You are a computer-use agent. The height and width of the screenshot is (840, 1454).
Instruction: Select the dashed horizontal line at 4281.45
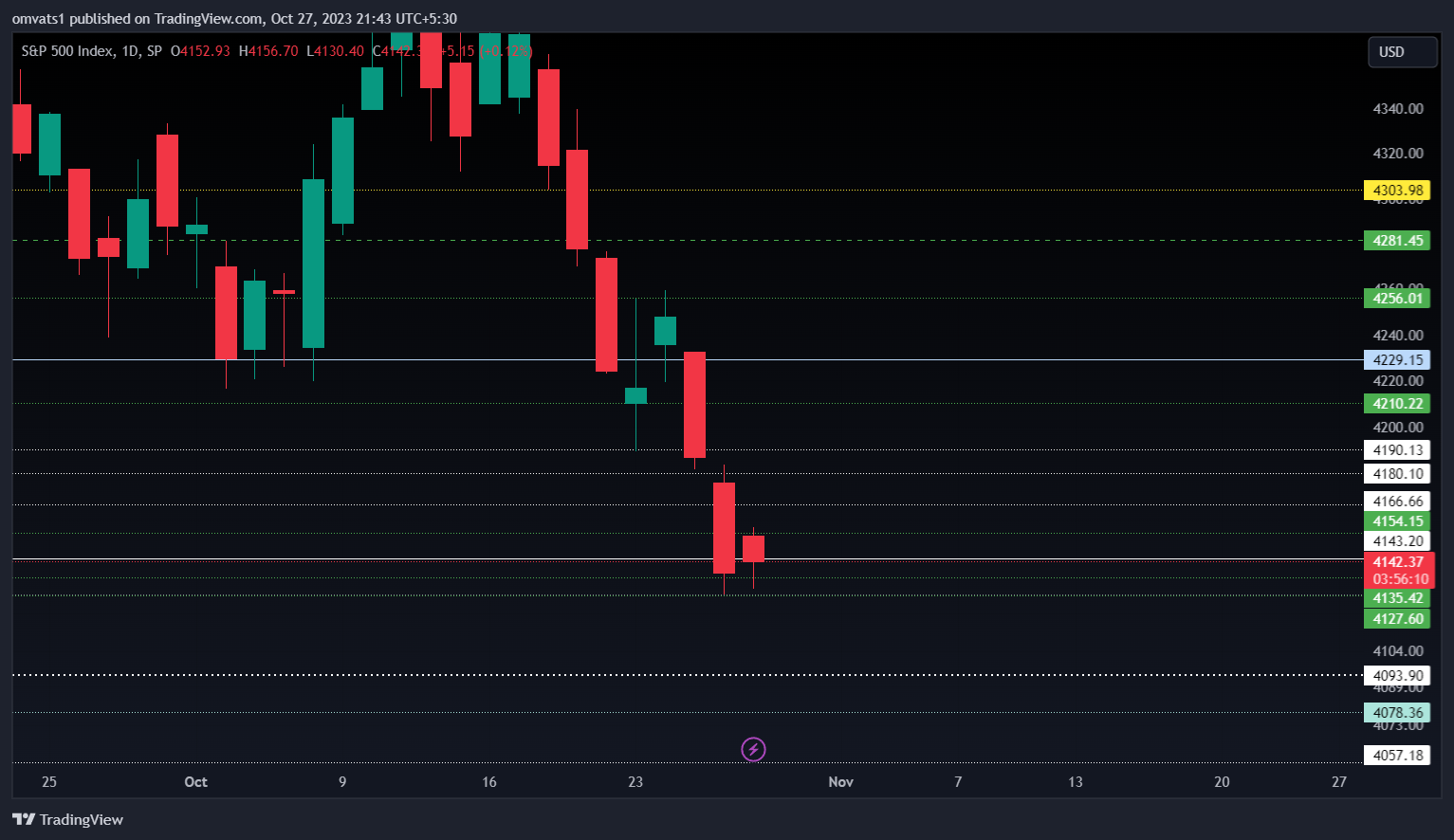(x=688, y=241)
